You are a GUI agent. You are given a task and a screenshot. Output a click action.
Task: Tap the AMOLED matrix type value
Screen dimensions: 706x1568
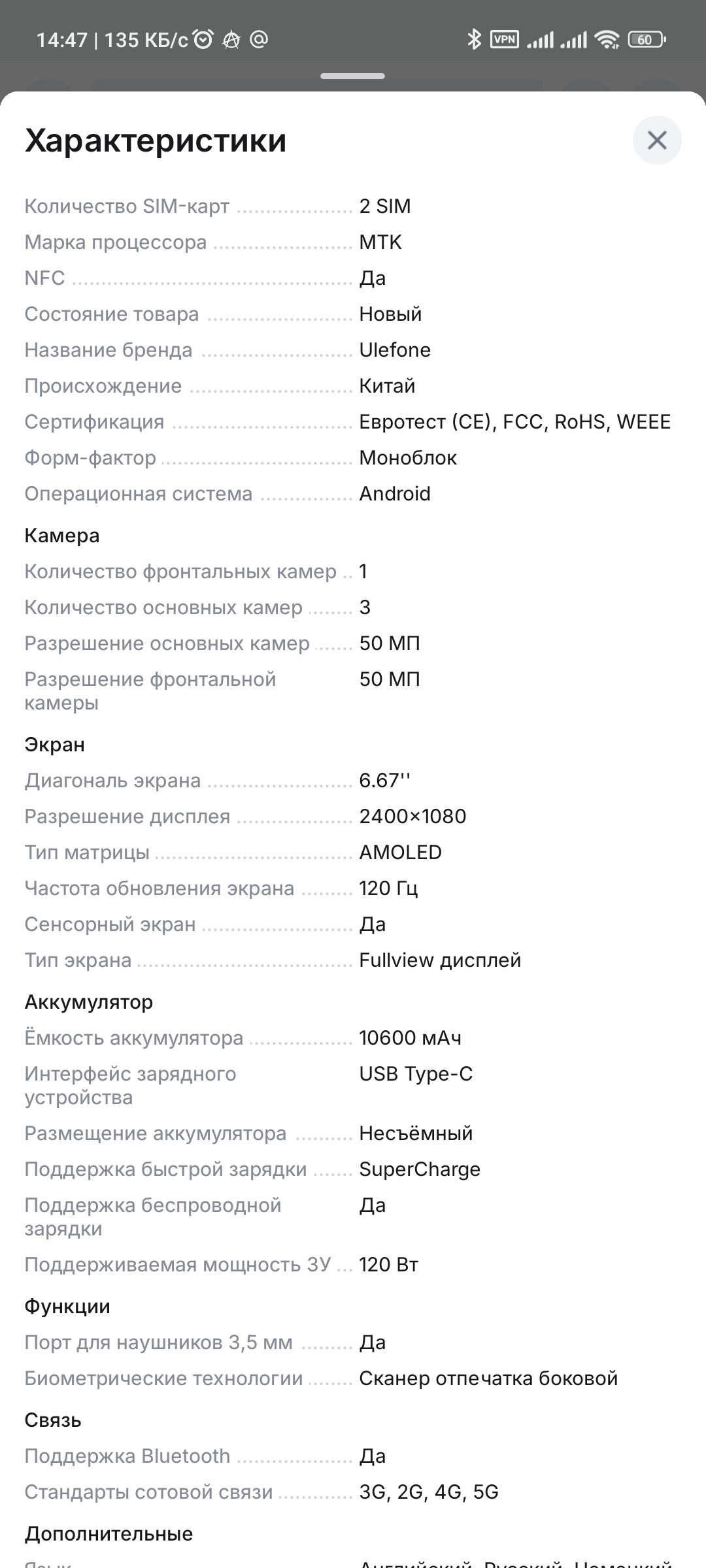(x=400, y=852)
